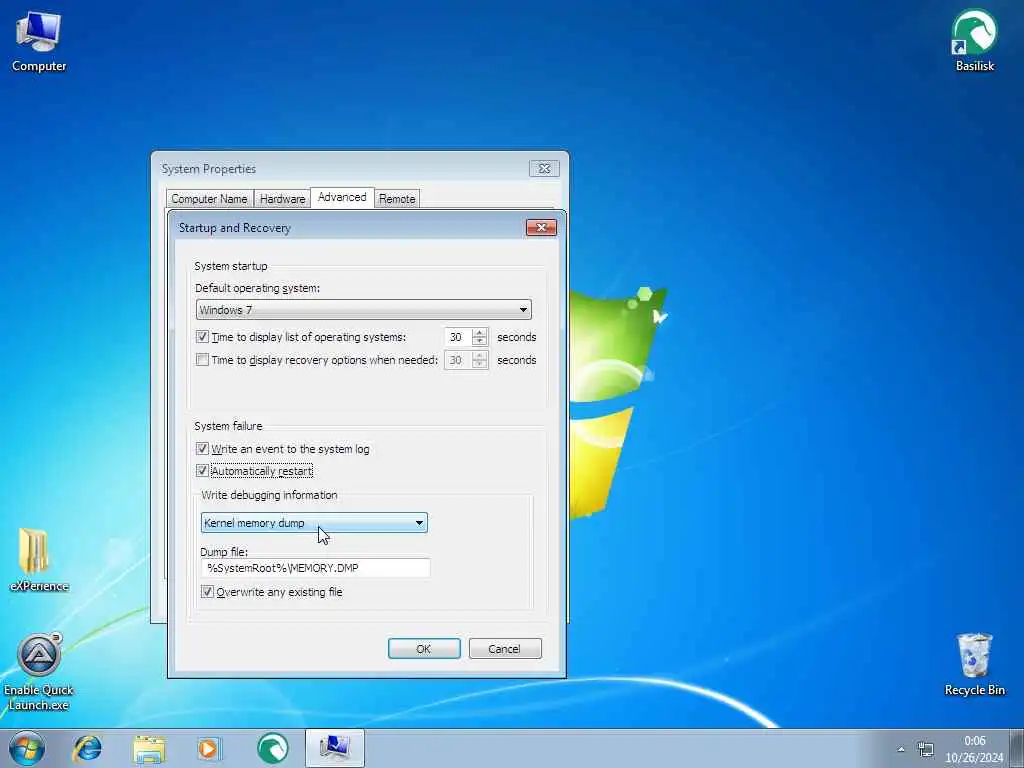This screenshot has width=1024, height=768.
Task: Enable 'Time to display recovery options when needed'
Action: (202, 360)
